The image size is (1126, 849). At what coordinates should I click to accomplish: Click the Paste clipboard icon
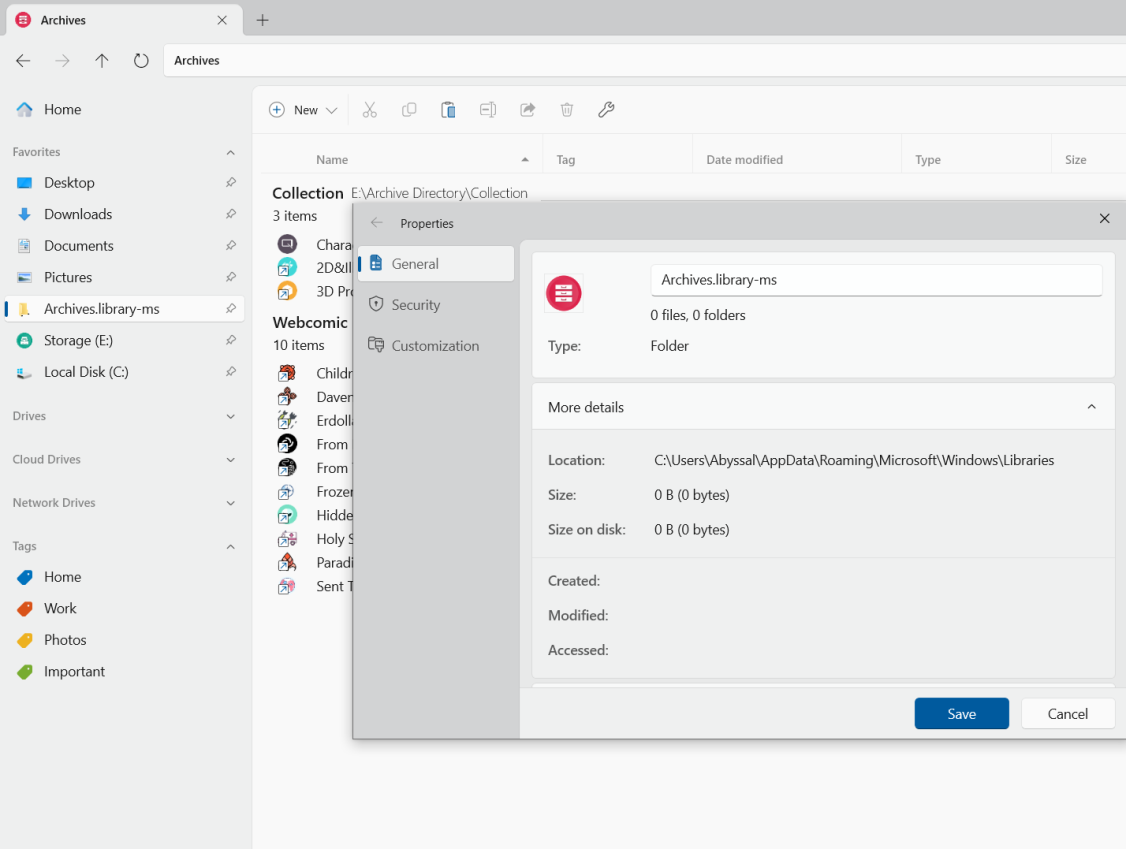(448, 110)
